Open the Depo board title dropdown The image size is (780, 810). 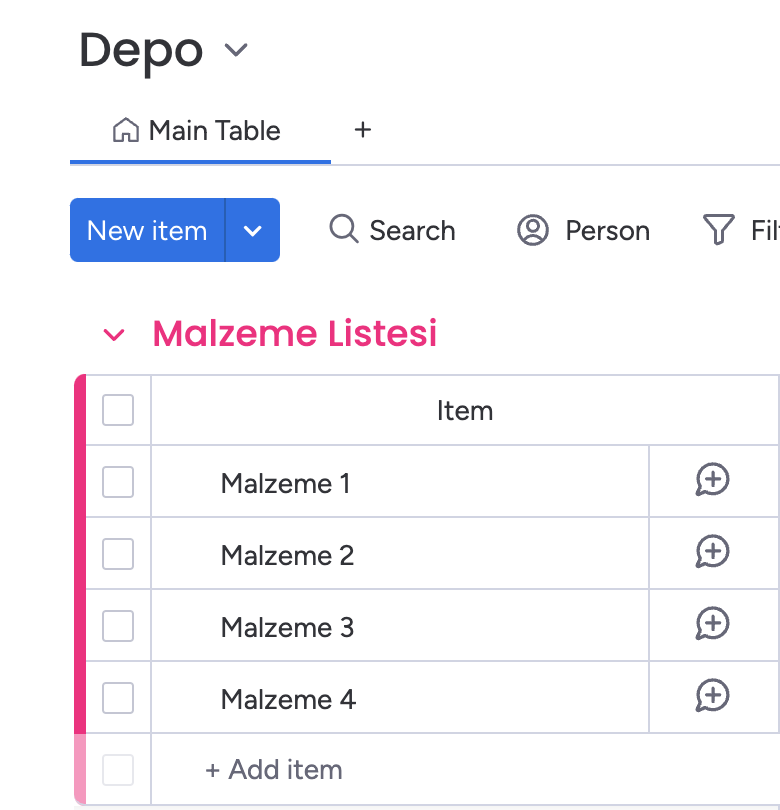tap(236, 50)
